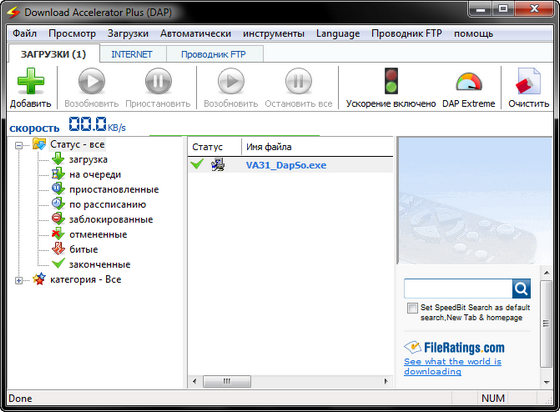The width and height of the screenshot is (560, 412).
Task: Open the Автоматически menu
Action: [195, 34]
